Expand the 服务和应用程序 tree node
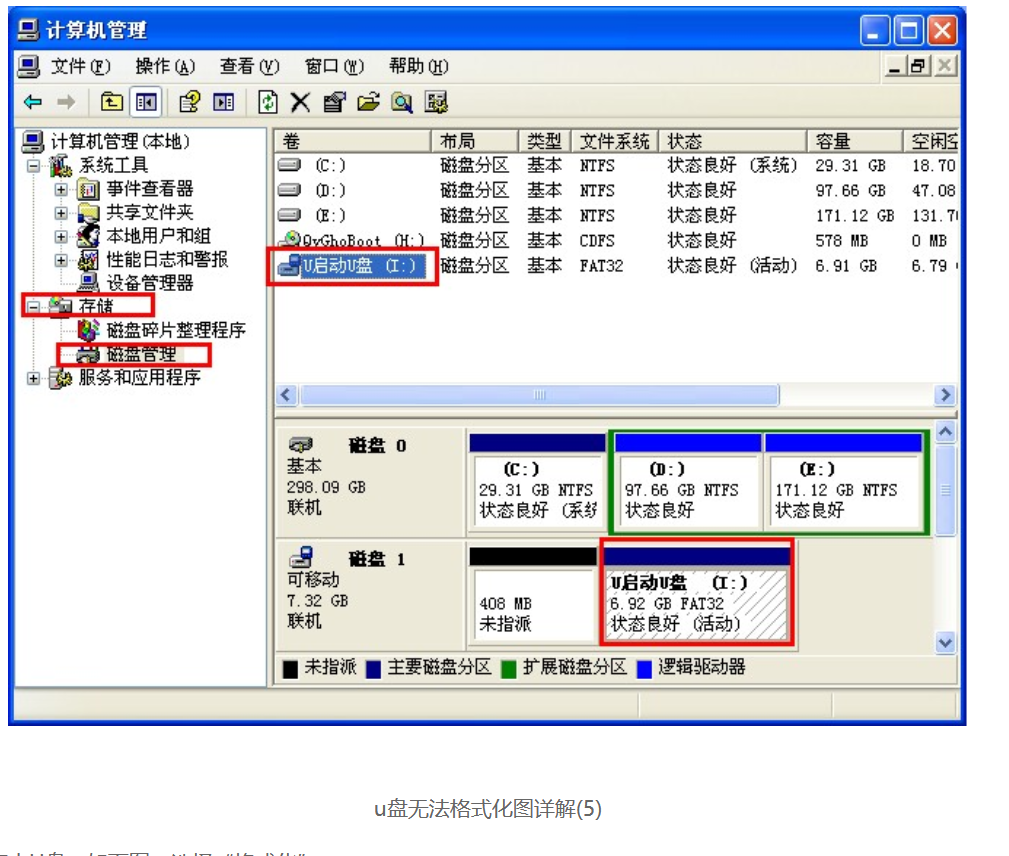 point(34,378)
